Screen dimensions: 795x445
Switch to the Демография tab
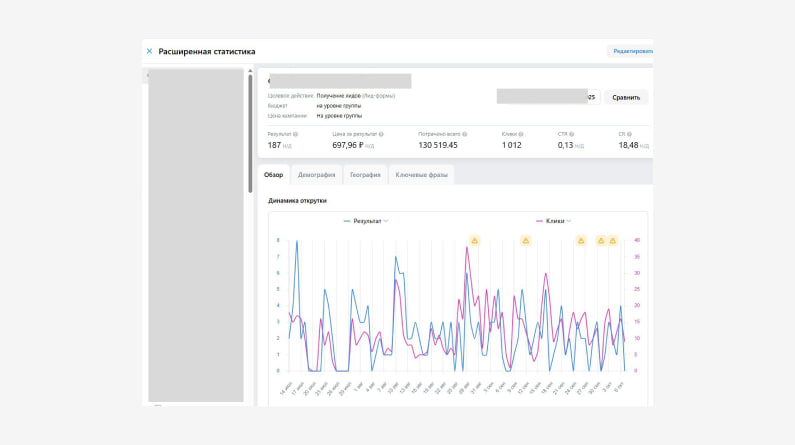(x=316, y=175)
